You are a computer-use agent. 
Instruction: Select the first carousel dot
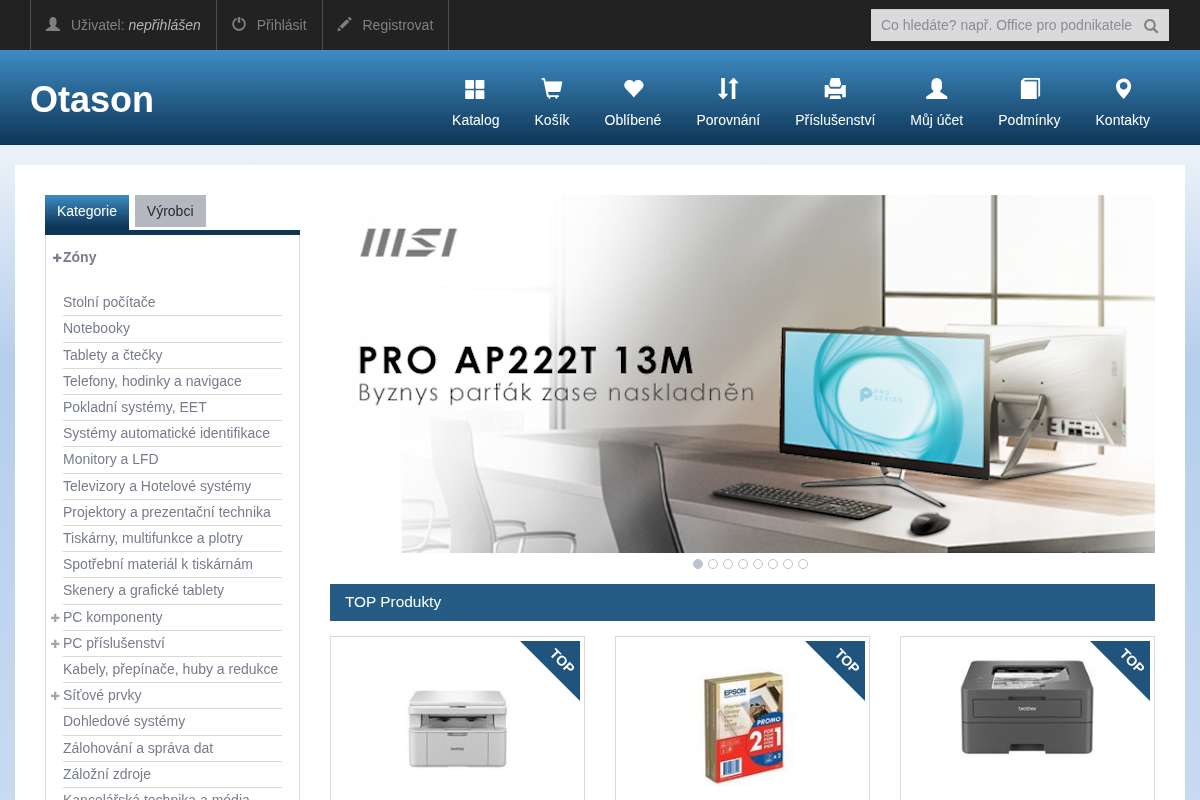pos(698,564)
